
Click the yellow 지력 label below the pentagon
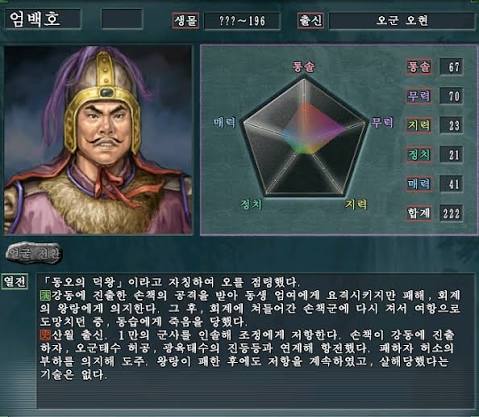356,204
